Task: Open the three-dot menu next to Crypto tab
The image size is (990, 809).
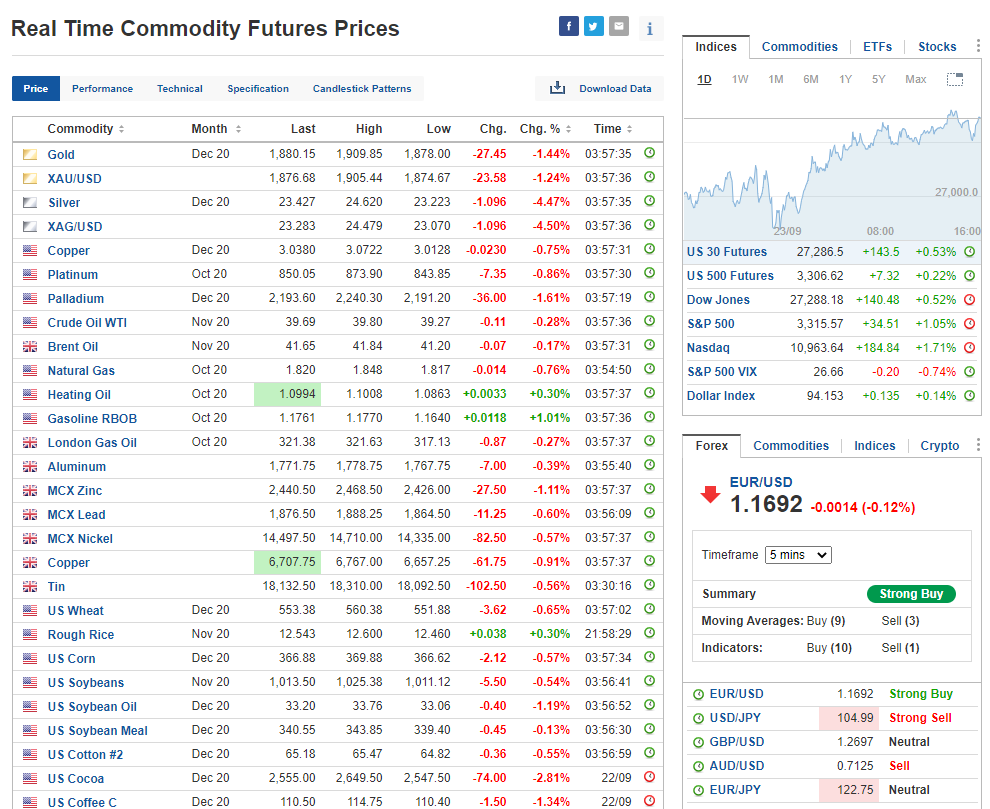Action: pyautogui.click(x=977, y=445)
